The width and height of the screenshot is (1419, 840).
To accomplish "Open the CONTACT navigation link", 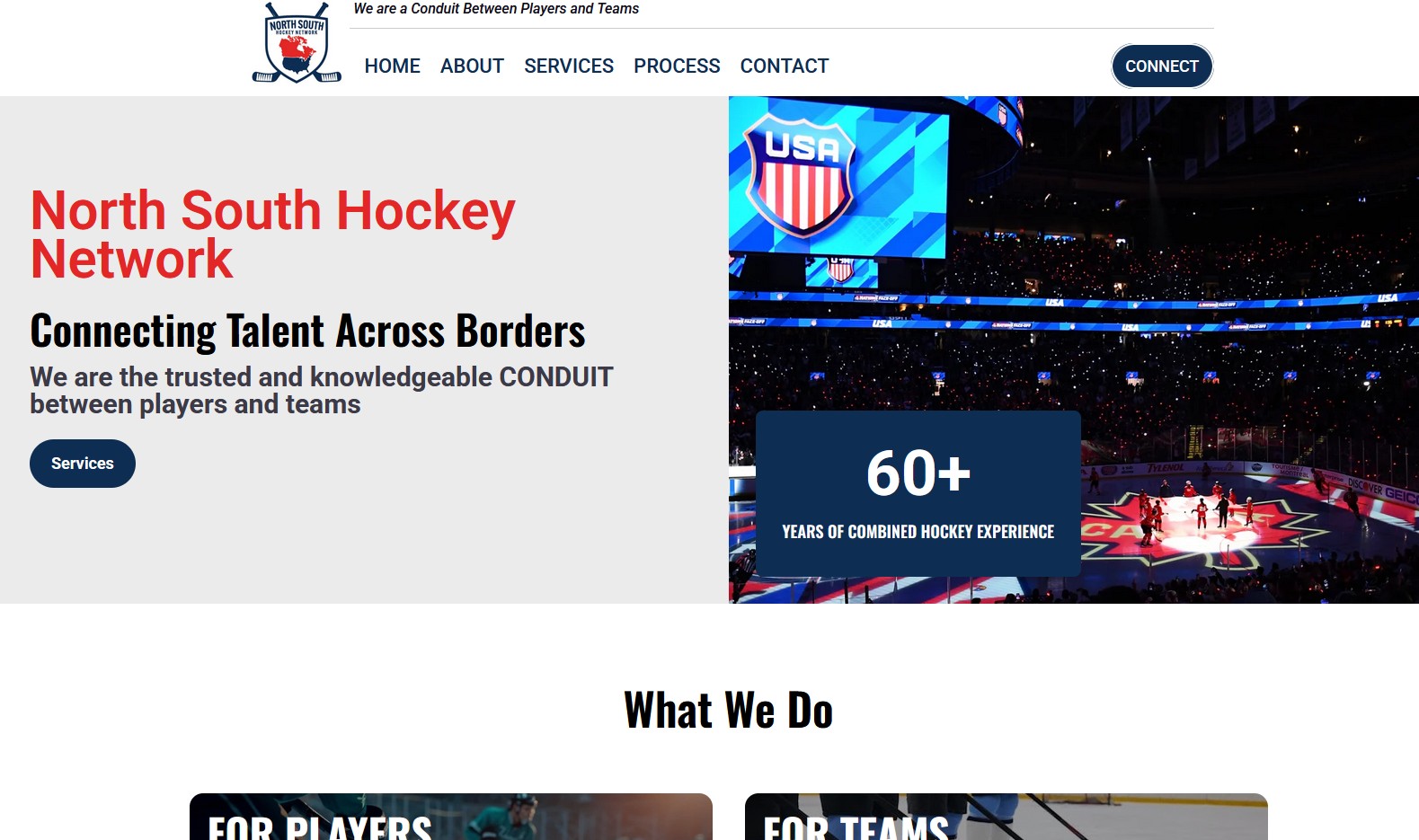I will [785, 66].
